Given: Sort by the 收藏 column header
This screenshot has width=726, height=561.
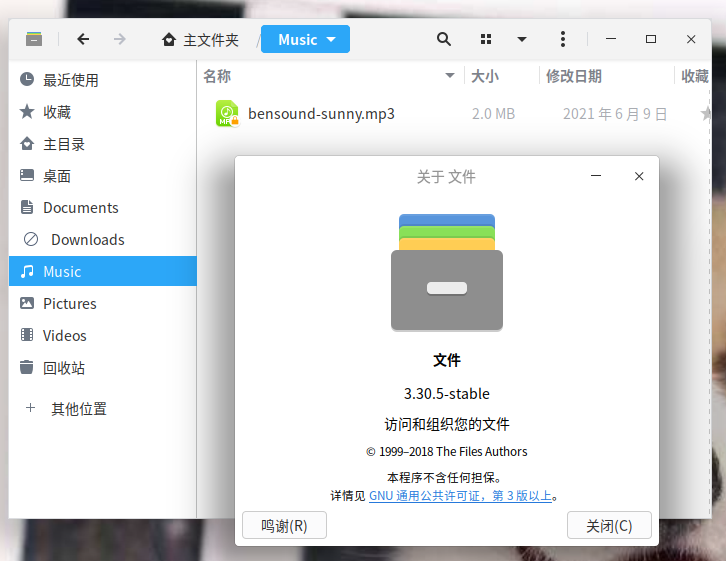Looking at the screenshot, I should 694,76.
